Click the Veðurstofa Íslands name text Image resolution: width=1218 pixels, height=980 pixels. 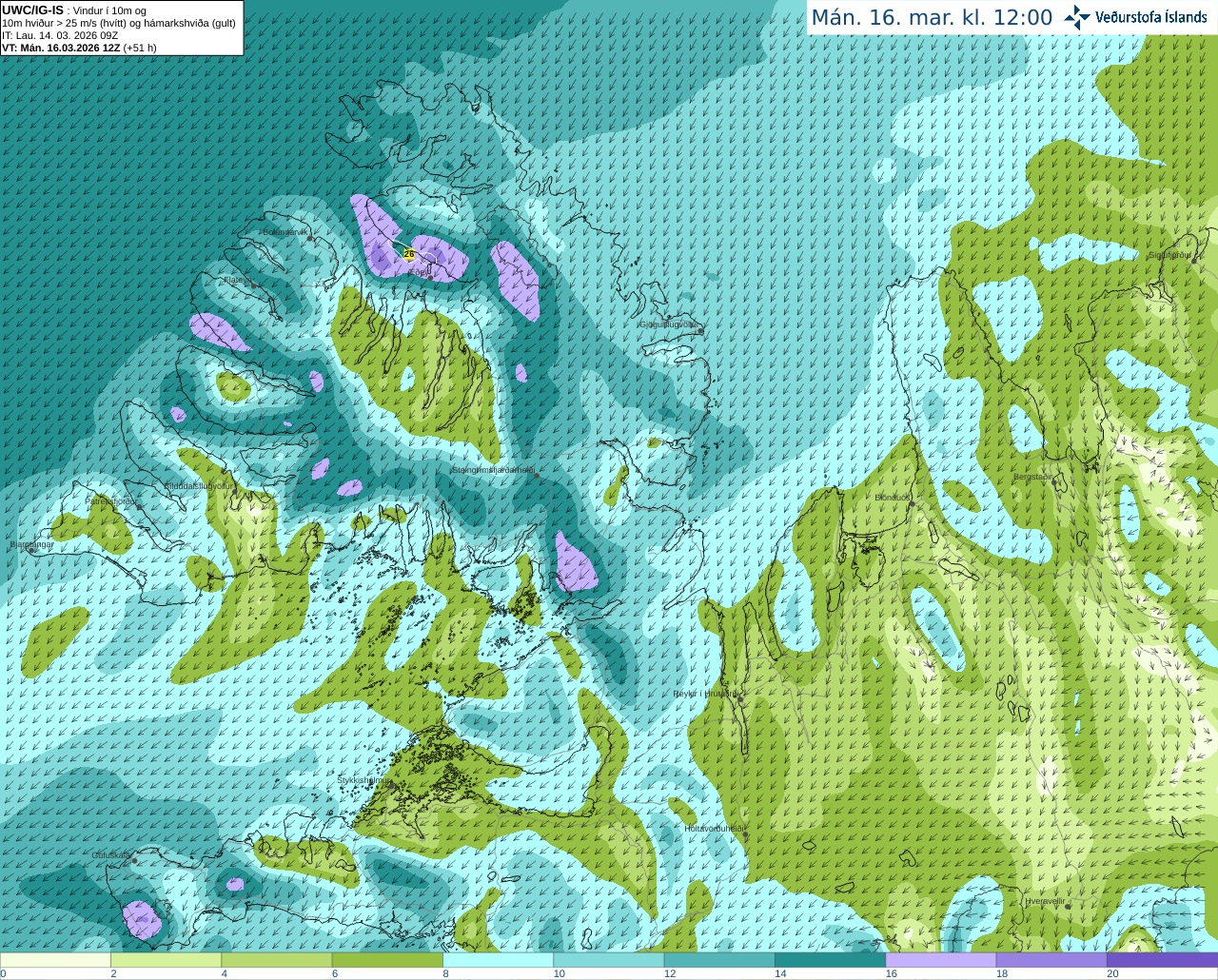tap(1151, 17)
